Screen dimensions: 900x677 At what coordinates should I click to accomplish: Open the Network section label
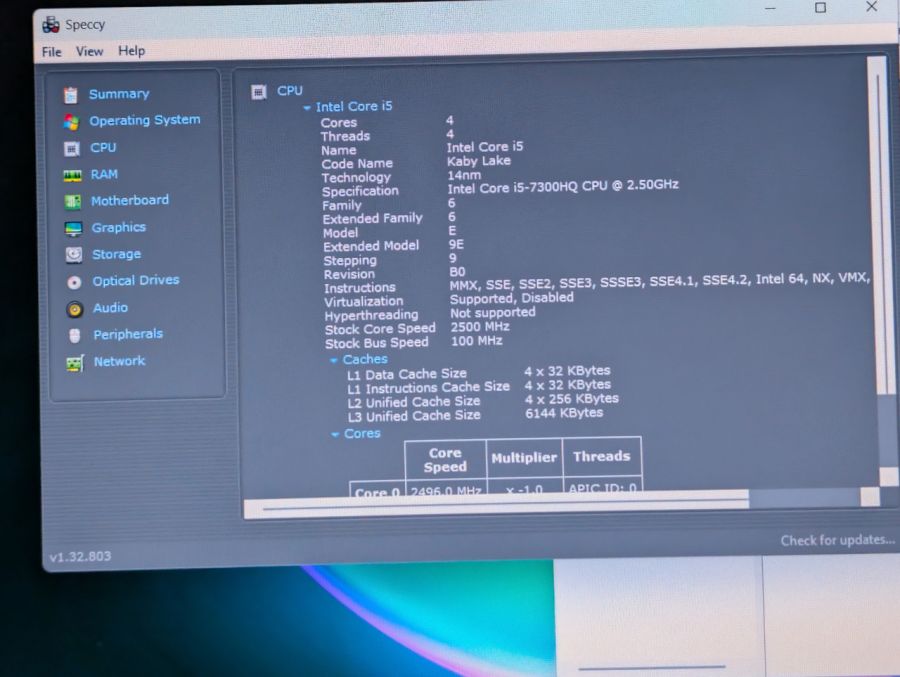coord(119,361)
